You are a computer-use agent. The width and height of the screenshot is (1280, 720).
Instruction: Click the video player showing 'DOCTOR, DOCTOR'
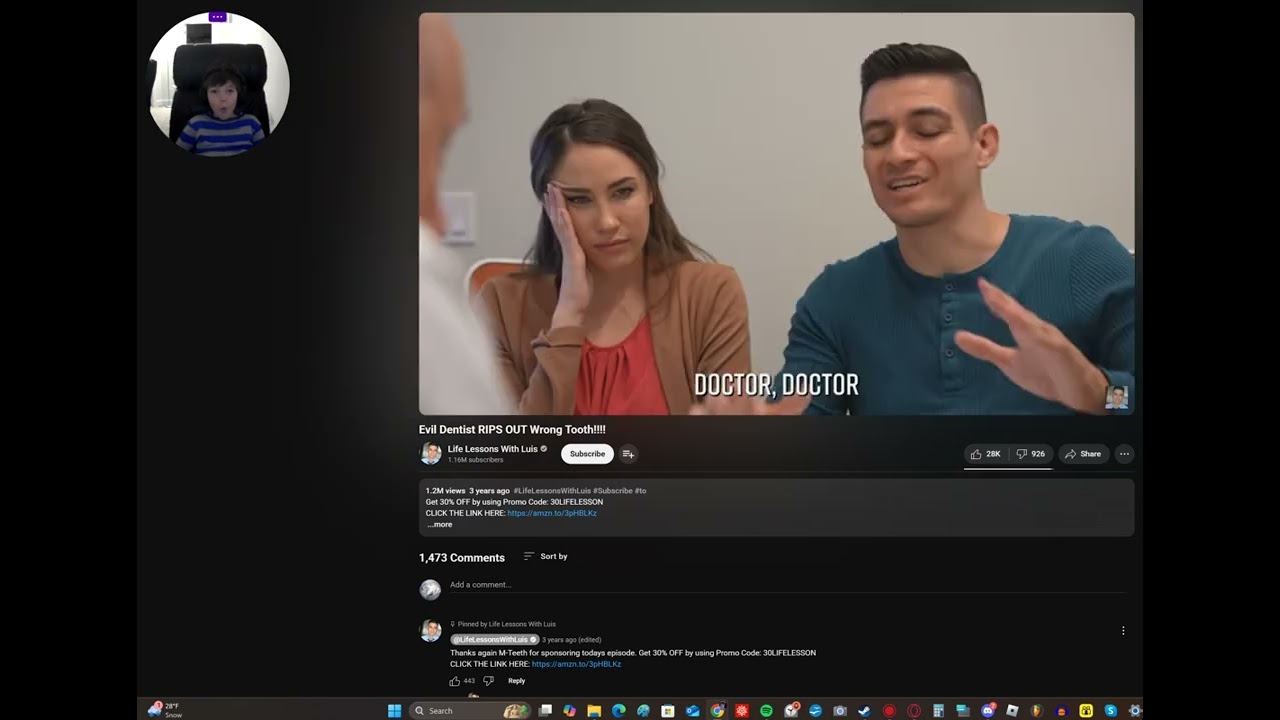[x=776, y=214]
